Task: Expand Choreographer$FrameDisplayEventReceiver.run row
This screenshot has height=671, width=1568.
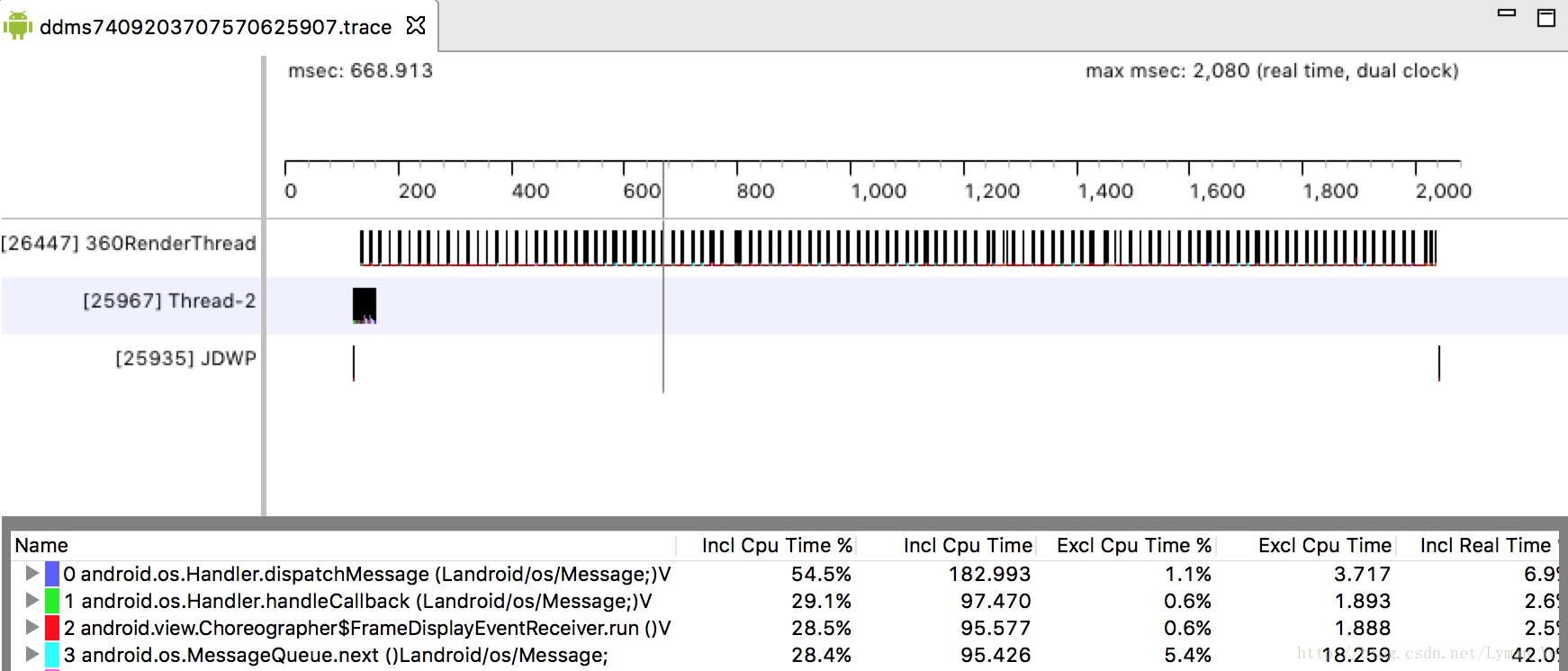Action: (x=32, y=627)
